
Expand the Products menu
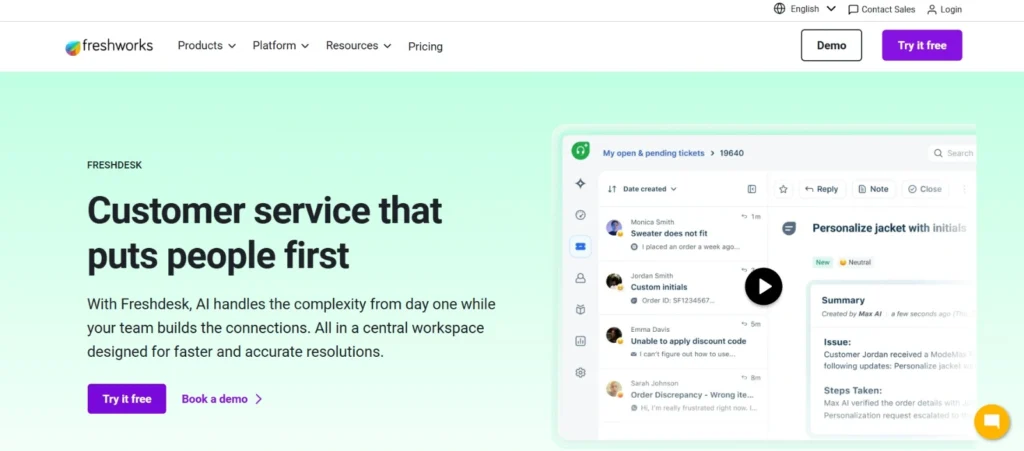(x=206, y=46)
